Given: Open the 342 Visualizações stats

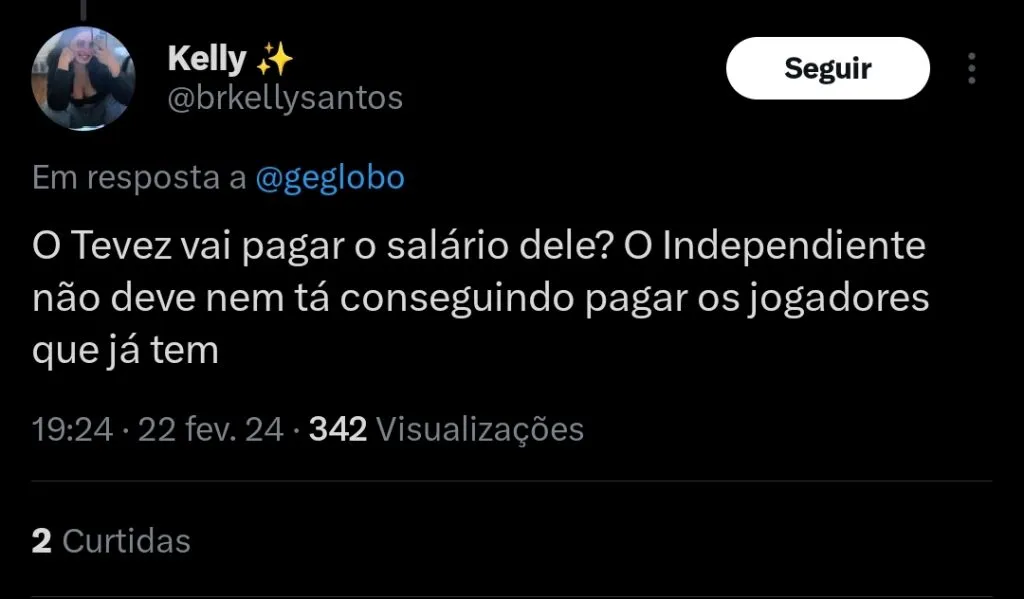Looking at the screenshot, I should pos(446,430).
